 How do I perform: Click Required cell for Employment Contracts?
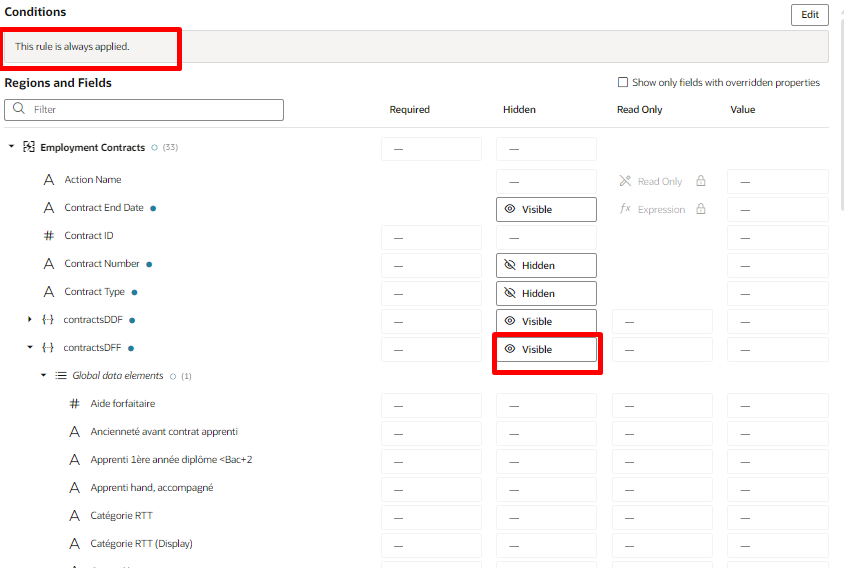coord(431,149)
